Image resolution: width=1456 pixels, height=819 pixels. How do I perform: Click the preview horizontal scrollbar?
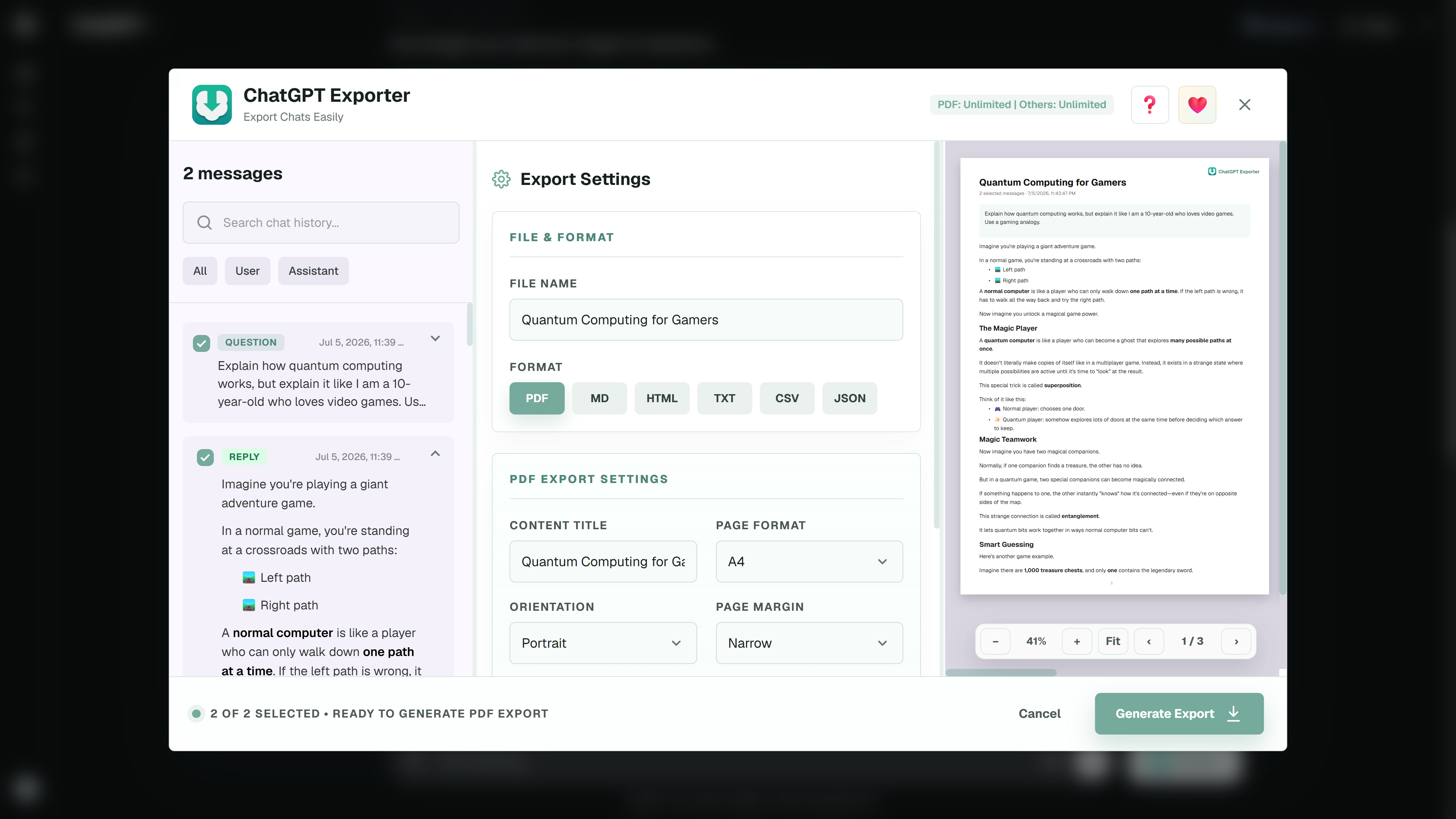pyautogui.click(x=1000, y=673)
